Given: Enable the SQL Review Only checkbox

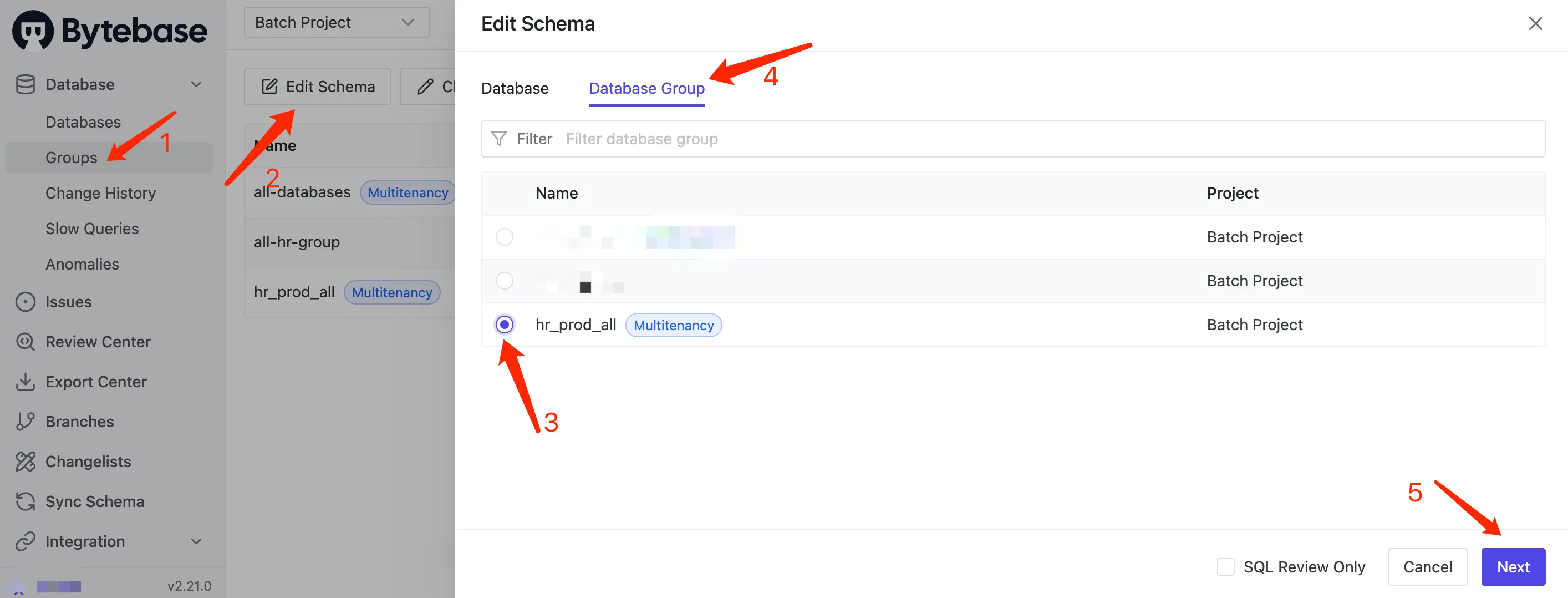Looking at the screenshot, I should [1225, 567].
